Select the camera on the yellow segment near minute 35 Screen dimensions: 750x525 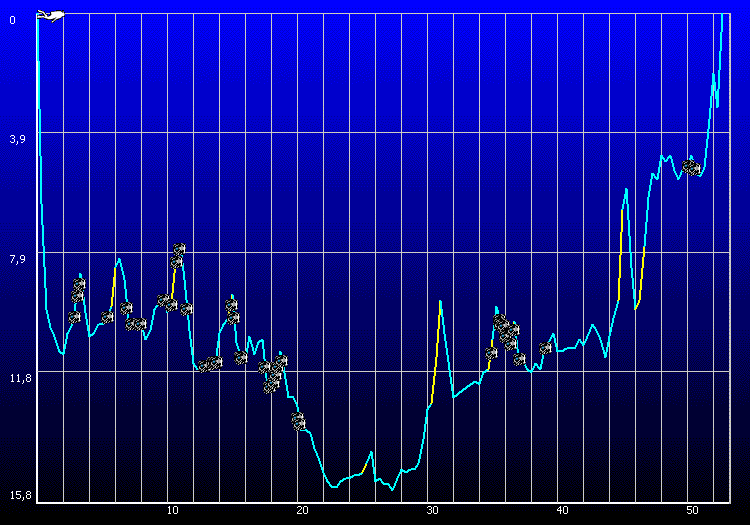(x=491, y=353)
